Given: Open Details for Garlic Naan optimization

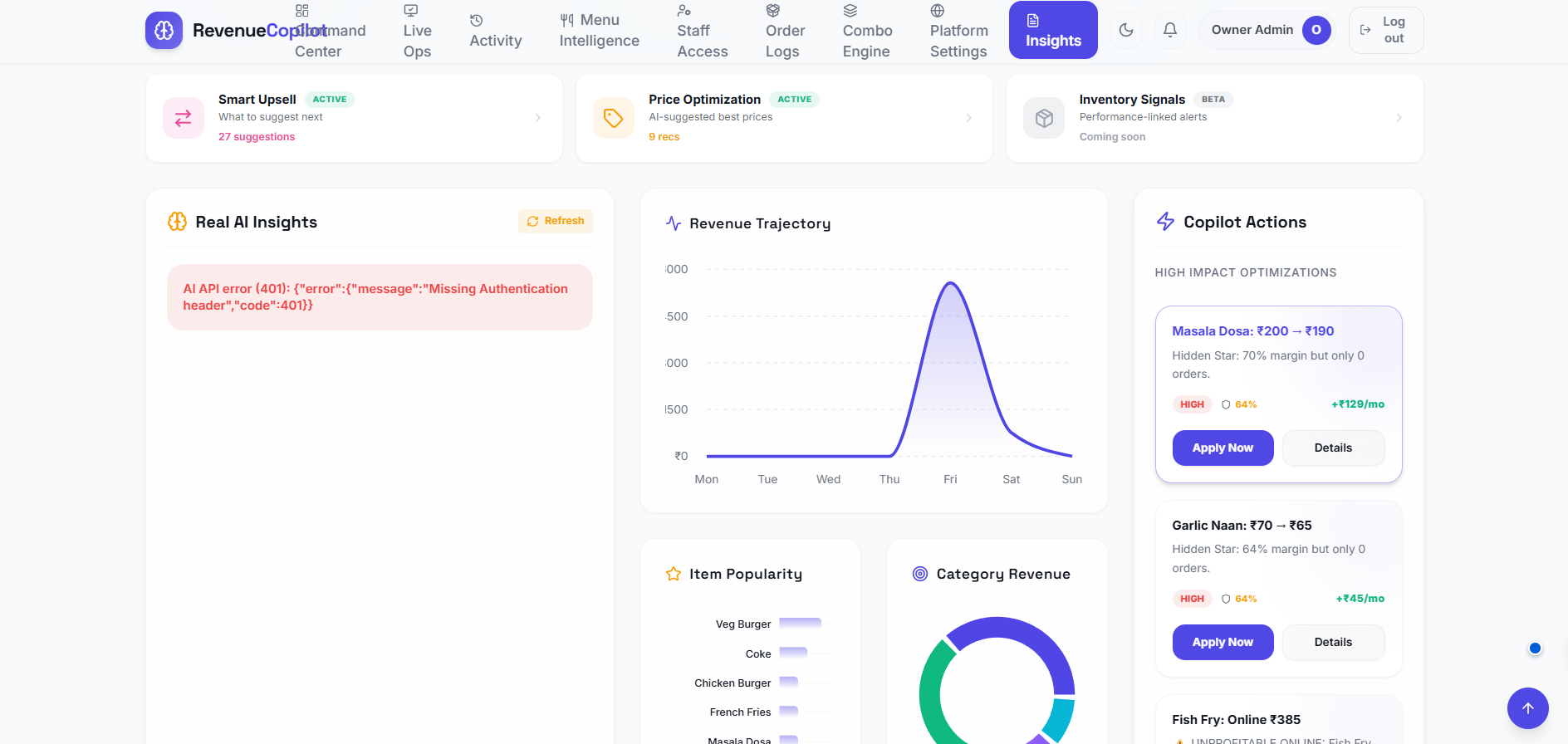Looking at the screenshot, I should click(1333, 642).
